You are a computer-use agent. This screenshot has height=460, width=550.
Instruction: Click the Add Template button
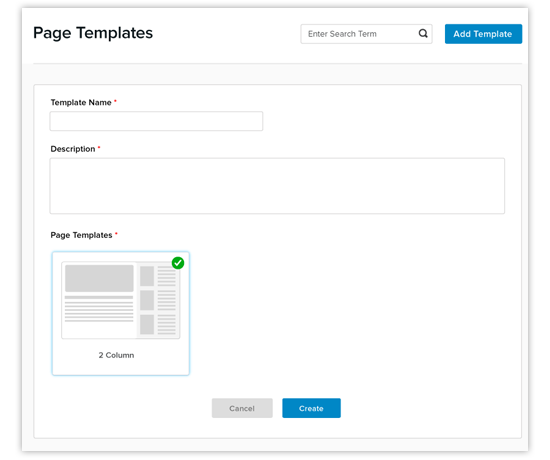tap(483, 34)
